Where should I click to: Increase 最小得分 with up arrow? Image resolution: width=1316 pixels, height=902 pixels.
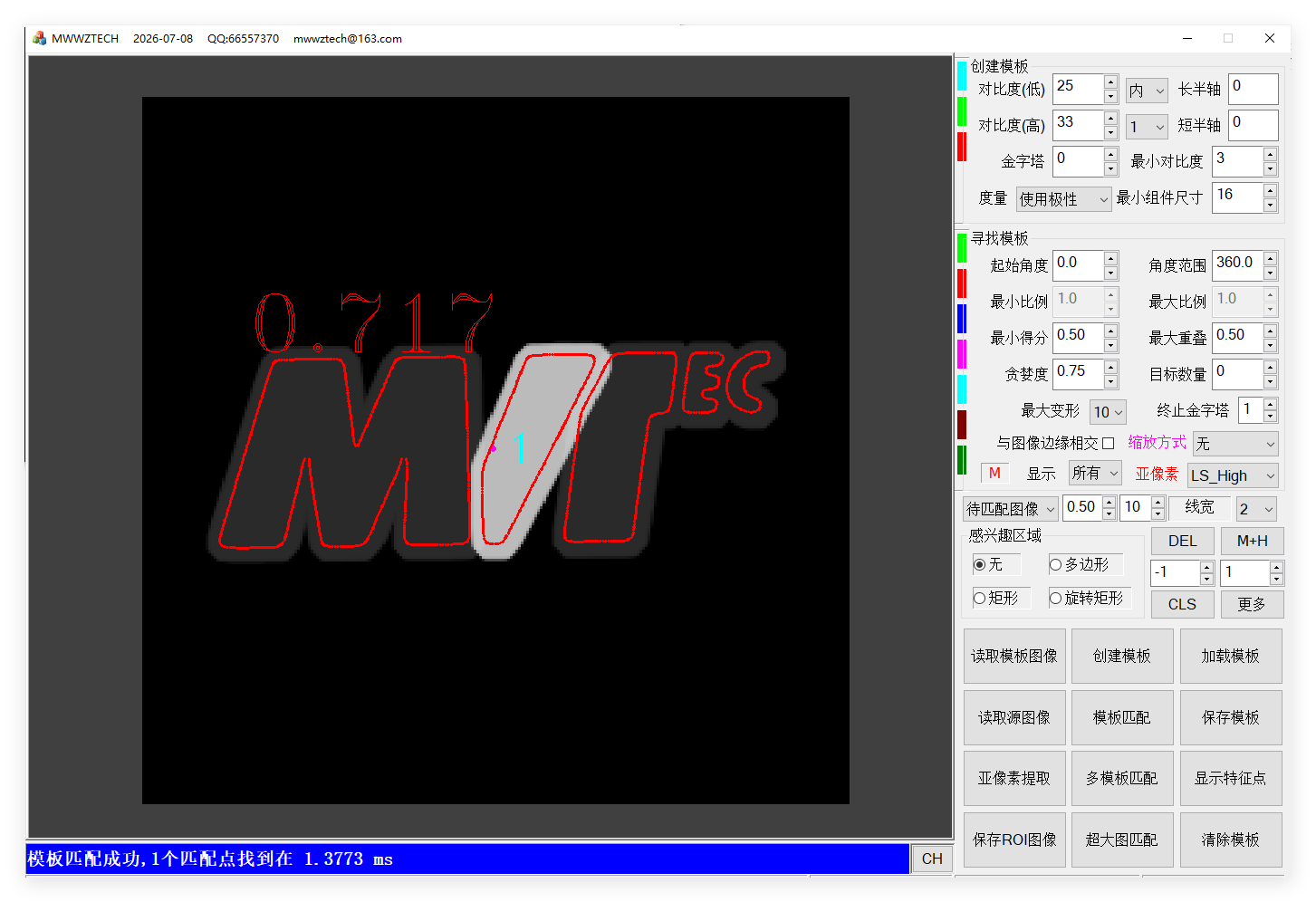click(x=1110, y=331)
